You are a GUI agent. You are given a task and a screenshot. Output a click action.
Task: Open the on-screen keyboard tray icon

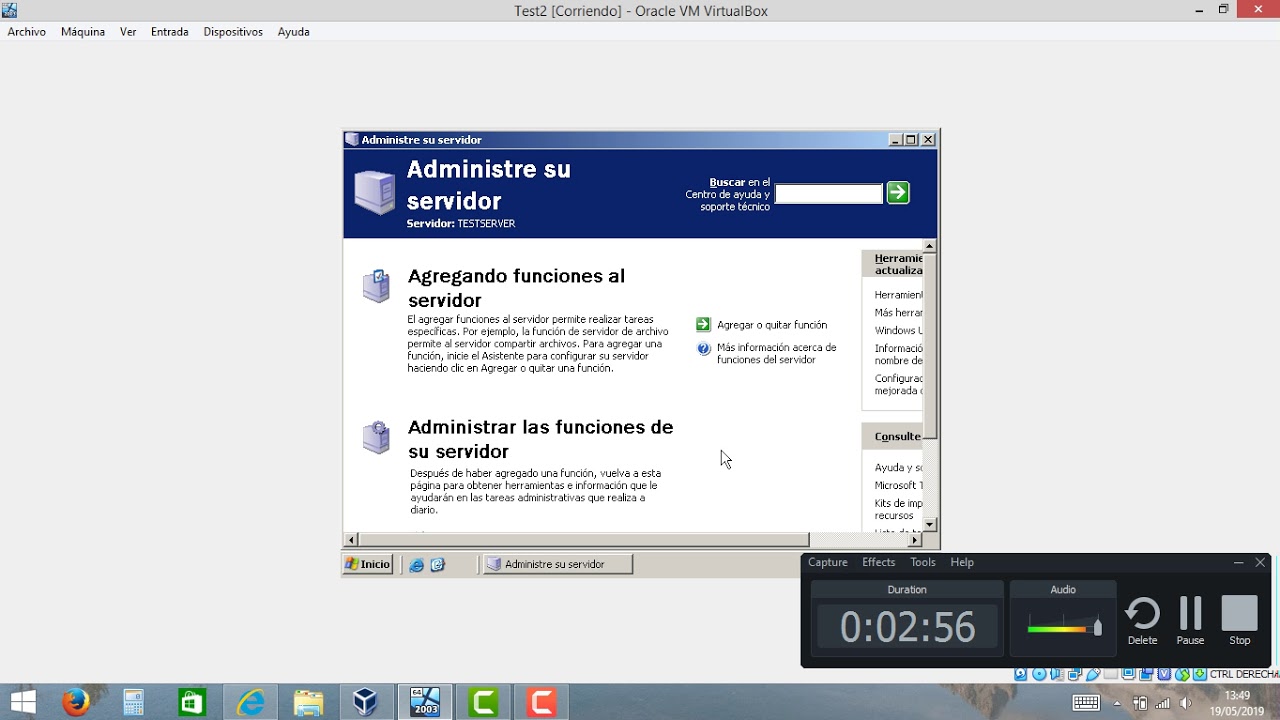click(x=1087, y=703)
